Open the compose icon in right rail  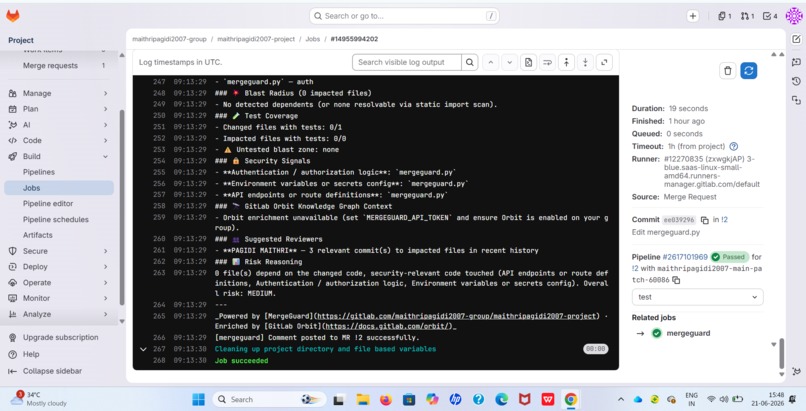coord(796,39)
